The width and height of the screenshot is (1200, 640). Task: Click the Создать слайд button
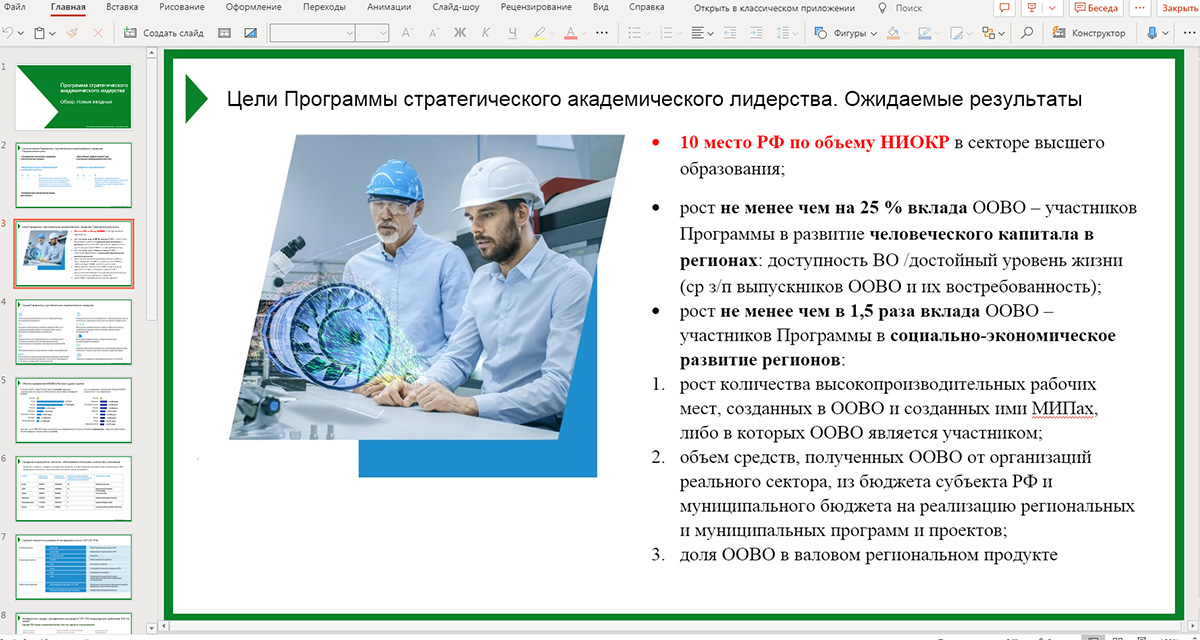pyautogui.click(x=164, y=33)
